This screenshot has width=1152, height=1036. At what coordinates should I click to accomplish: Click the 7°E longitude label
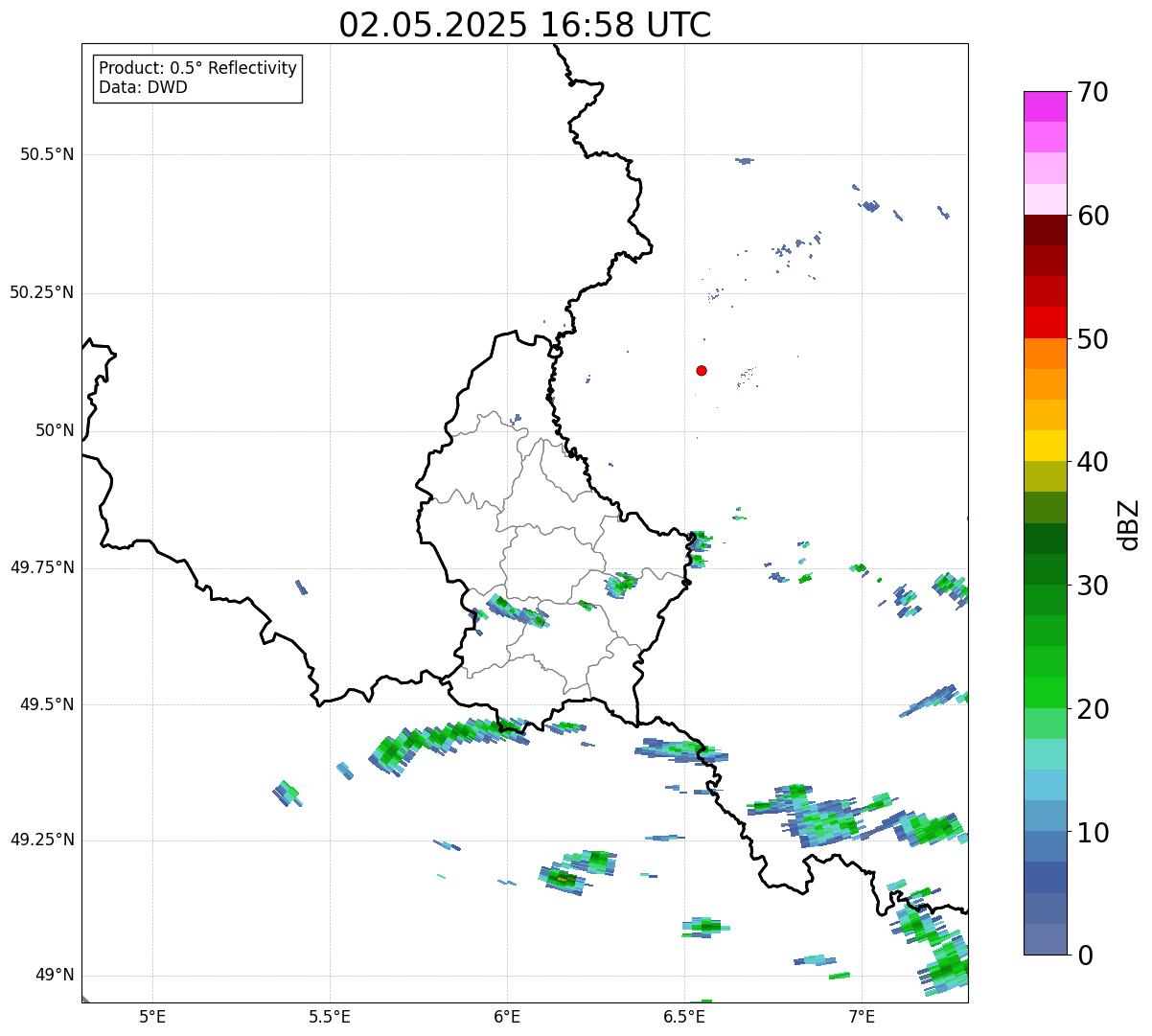(x=862, y=1016)
